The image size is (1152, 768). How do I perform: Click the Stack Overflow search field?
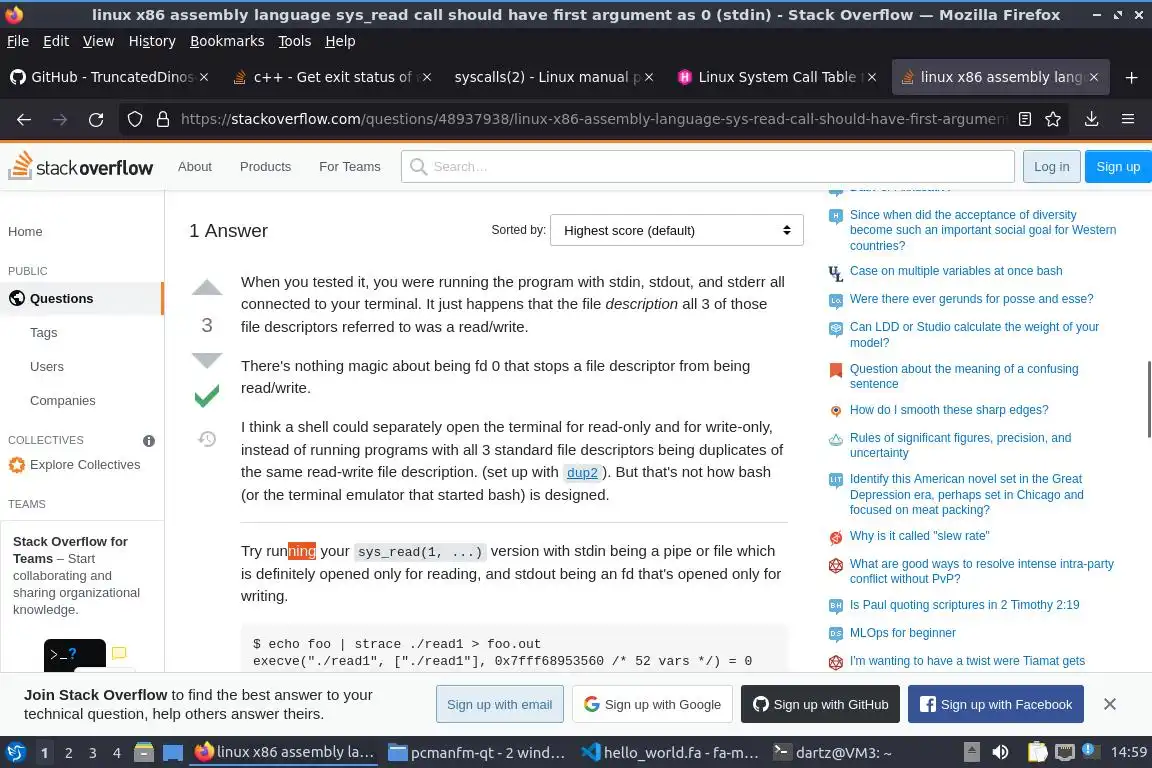click(708, 167)
